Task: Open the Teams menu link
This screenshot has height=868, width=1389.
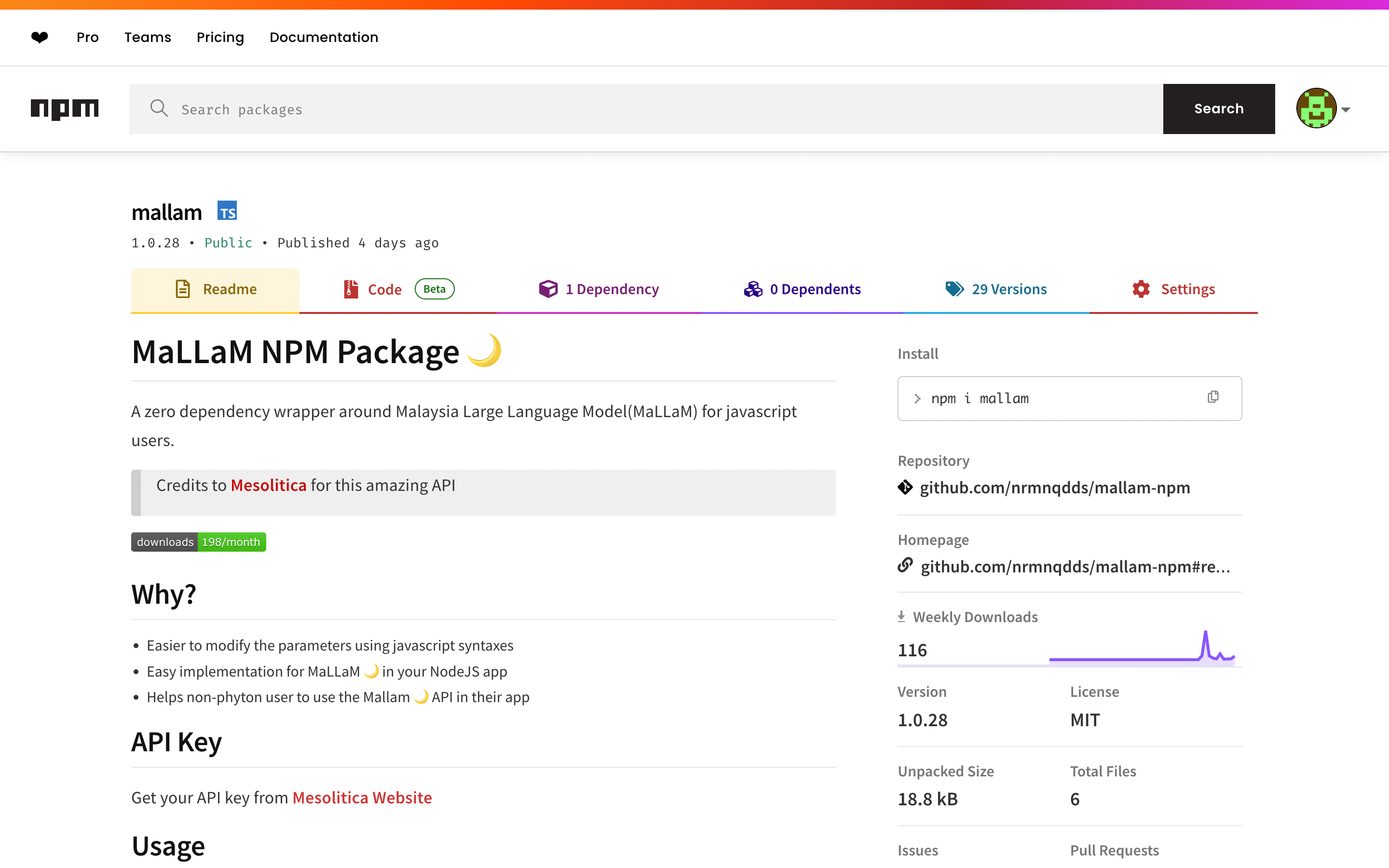Action: [148, 37]
